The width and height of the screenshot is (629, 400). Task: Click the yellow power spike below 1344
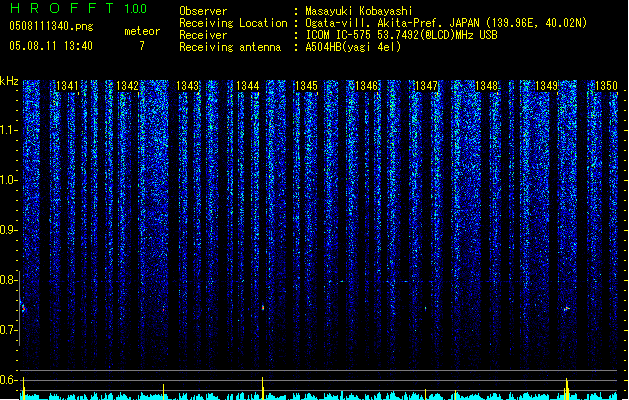click(x=263, y=388)
